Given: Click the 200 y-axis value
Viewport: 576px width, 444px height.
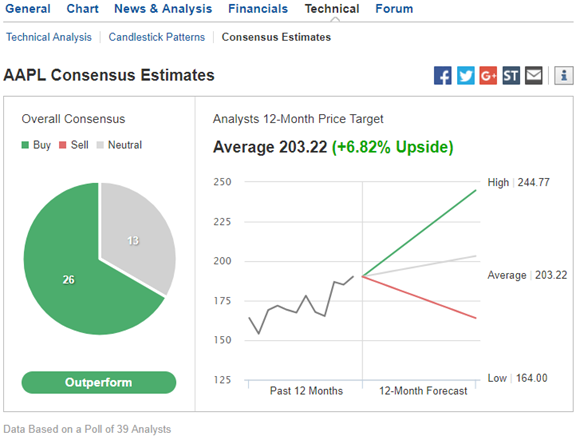Looking at the screenshot, I should [x=223, y=261].
